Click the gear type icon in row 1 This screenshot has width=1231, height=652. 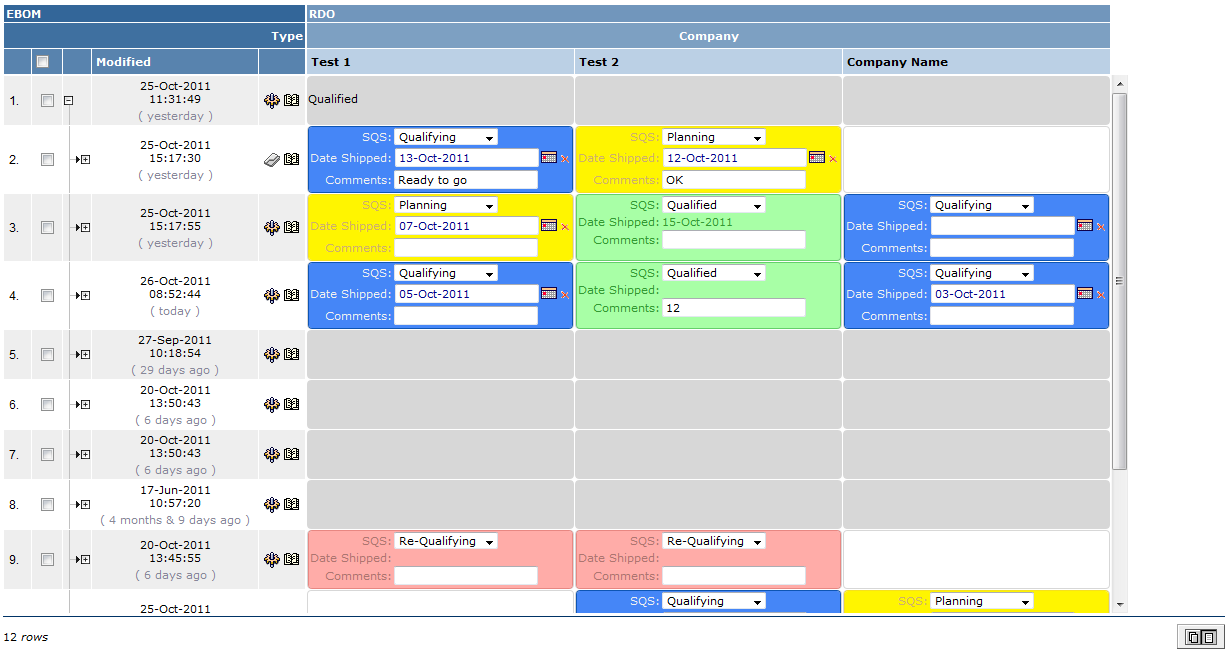point(271,100)
